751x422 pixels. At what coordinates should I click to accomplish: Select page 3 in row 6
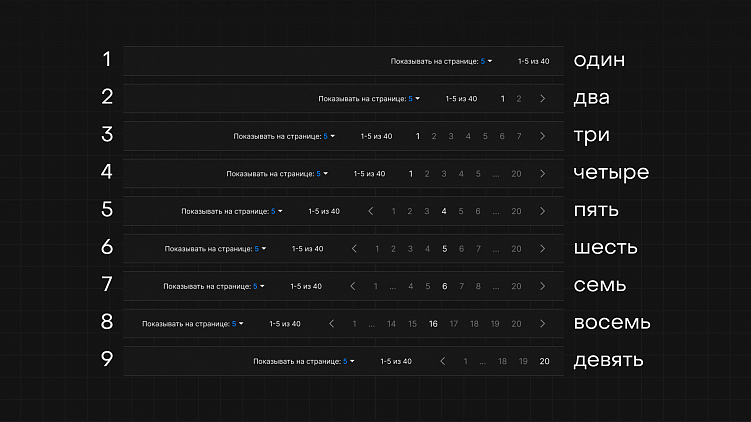[410, 249]
